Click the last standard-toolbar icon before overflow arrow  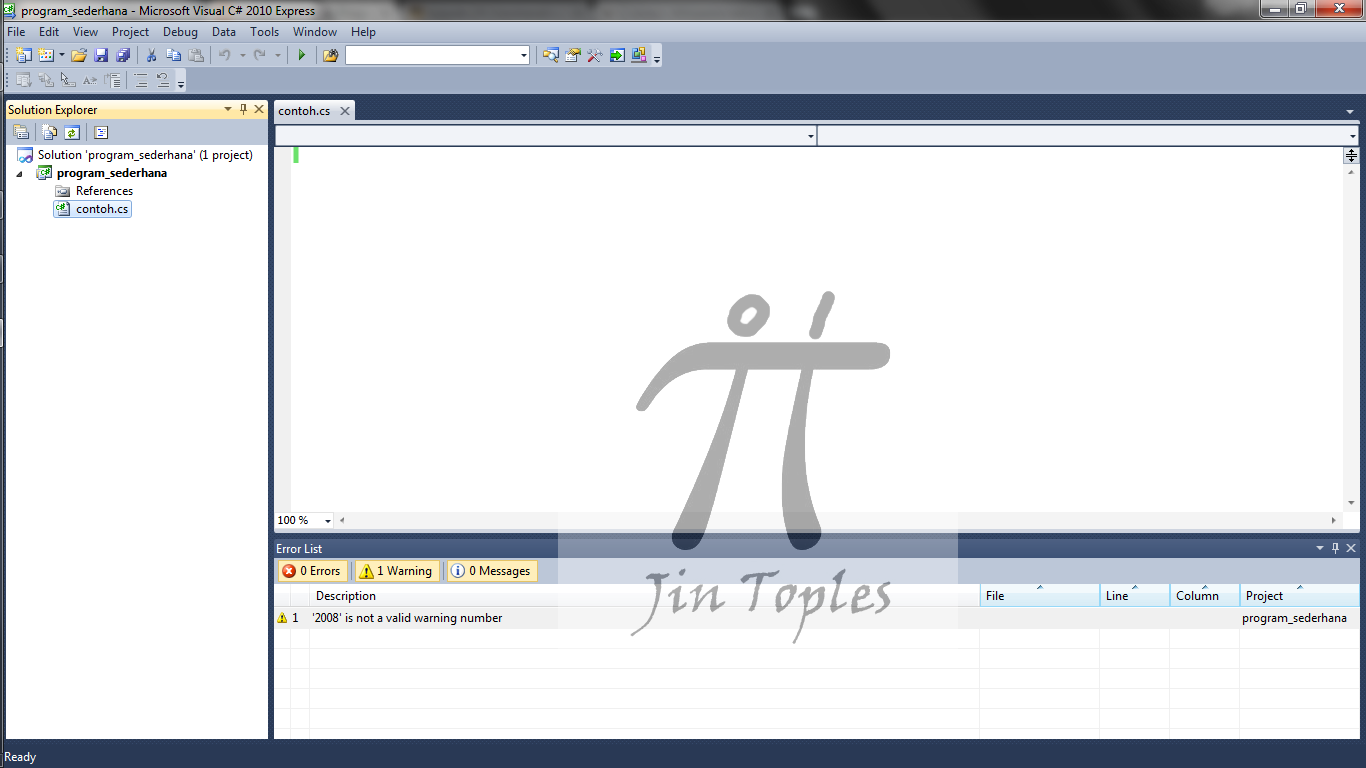pos(639,55)
